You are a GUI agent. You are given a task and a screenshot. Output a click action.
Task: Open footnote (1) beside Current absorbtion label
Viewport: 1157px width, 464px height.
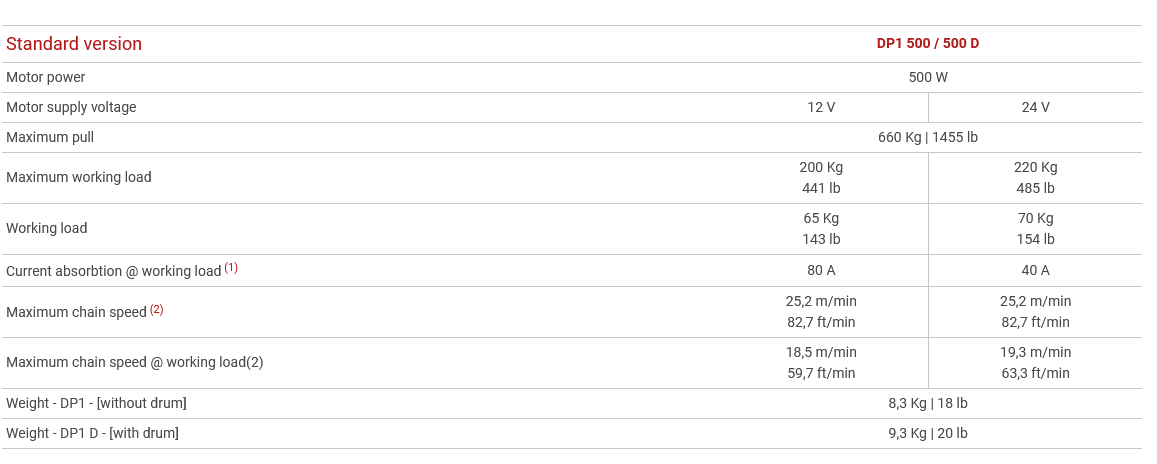pos(231,268)
